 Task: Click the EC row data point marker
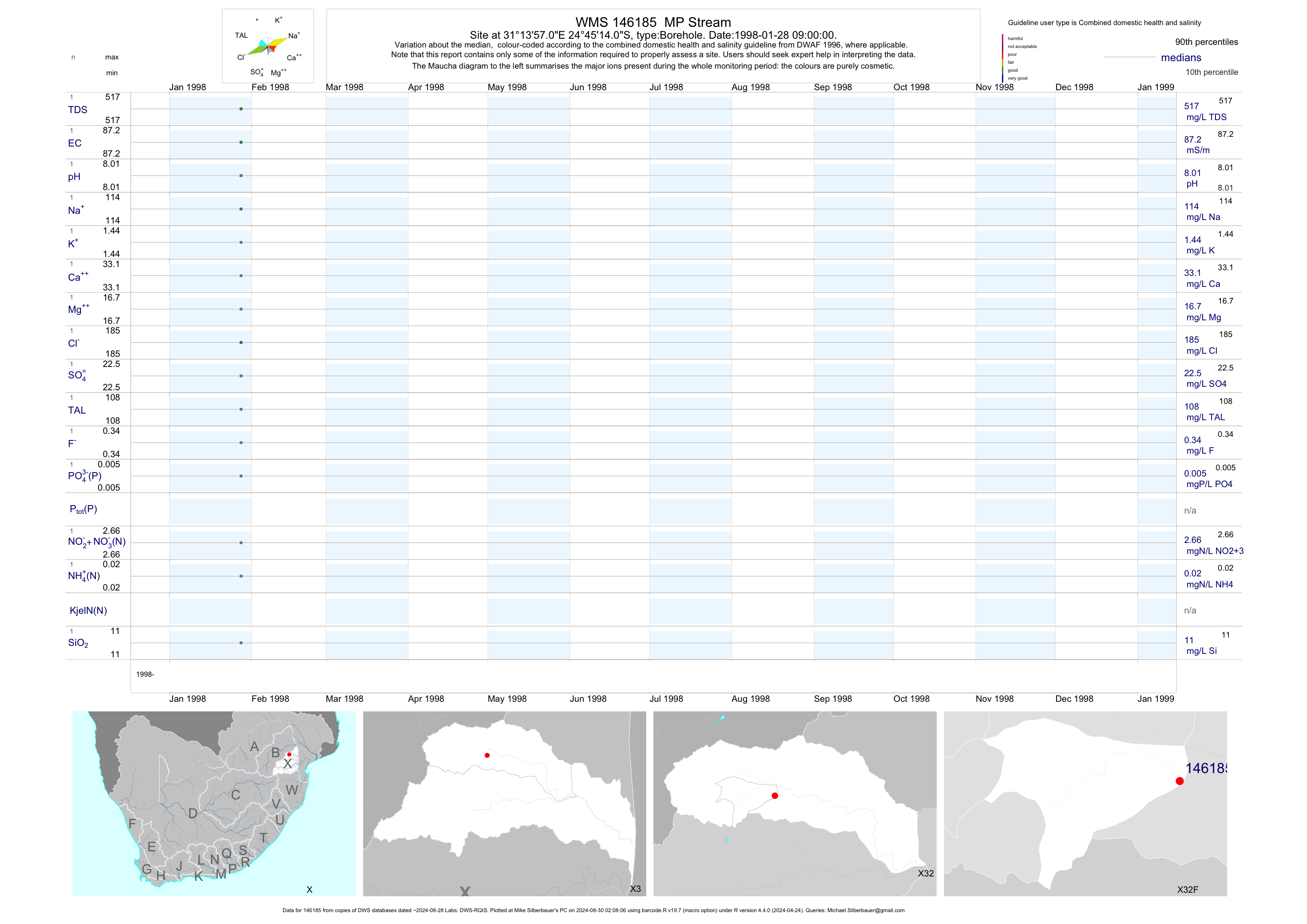tap(241, 142)
